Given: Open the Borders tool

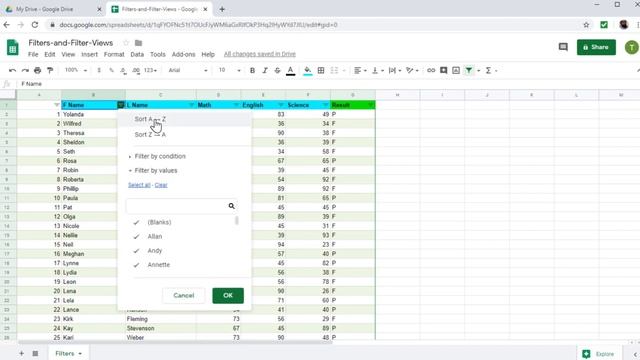Looking at the screenshot, I should (x=321, y=71).
